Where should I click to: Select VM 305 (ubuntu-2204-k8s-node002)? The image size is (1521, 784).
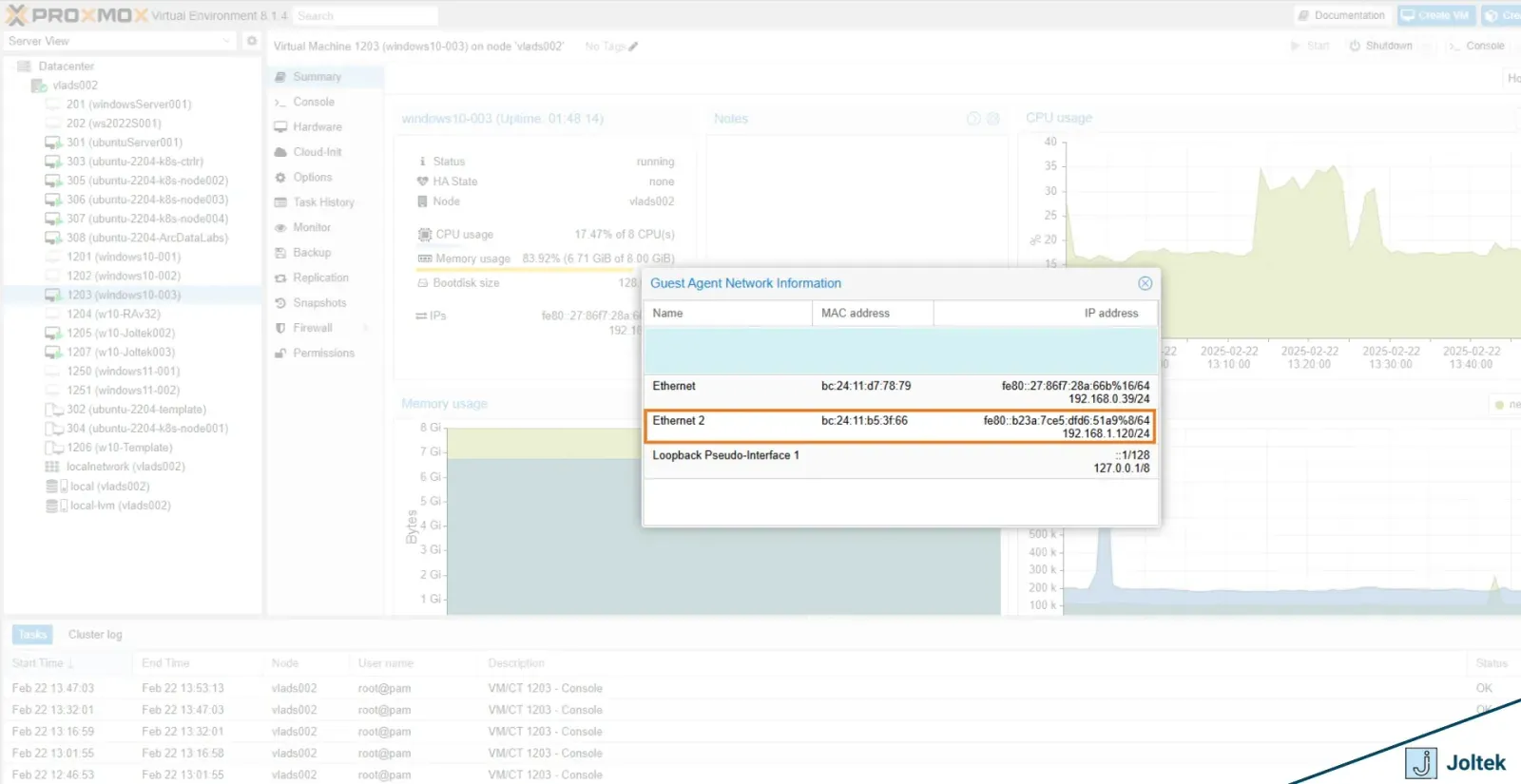click(x=146, y=181)
